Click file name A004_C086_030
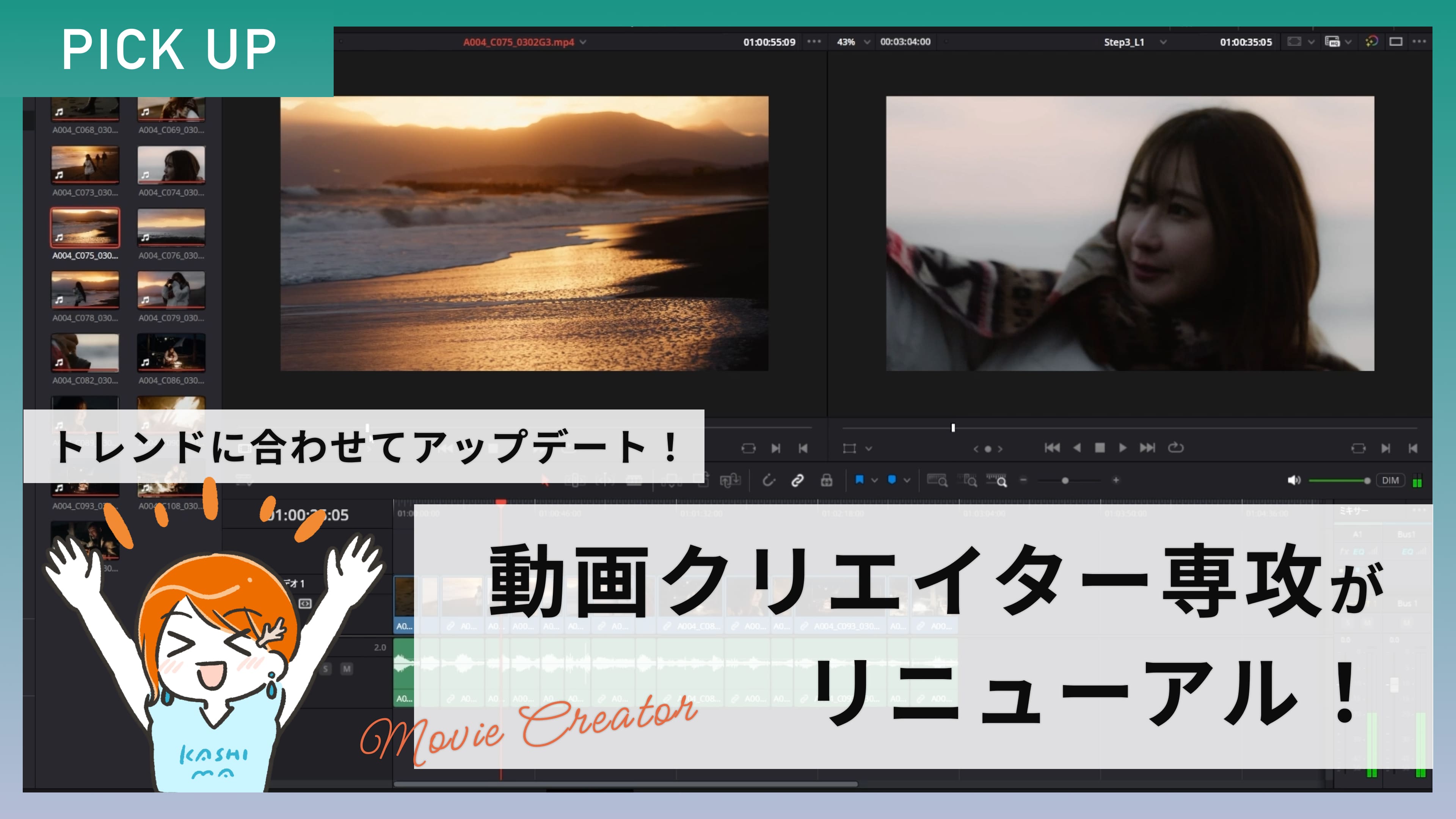The height and width of the screenshot is (819, 1456). (x=171, y=381)
